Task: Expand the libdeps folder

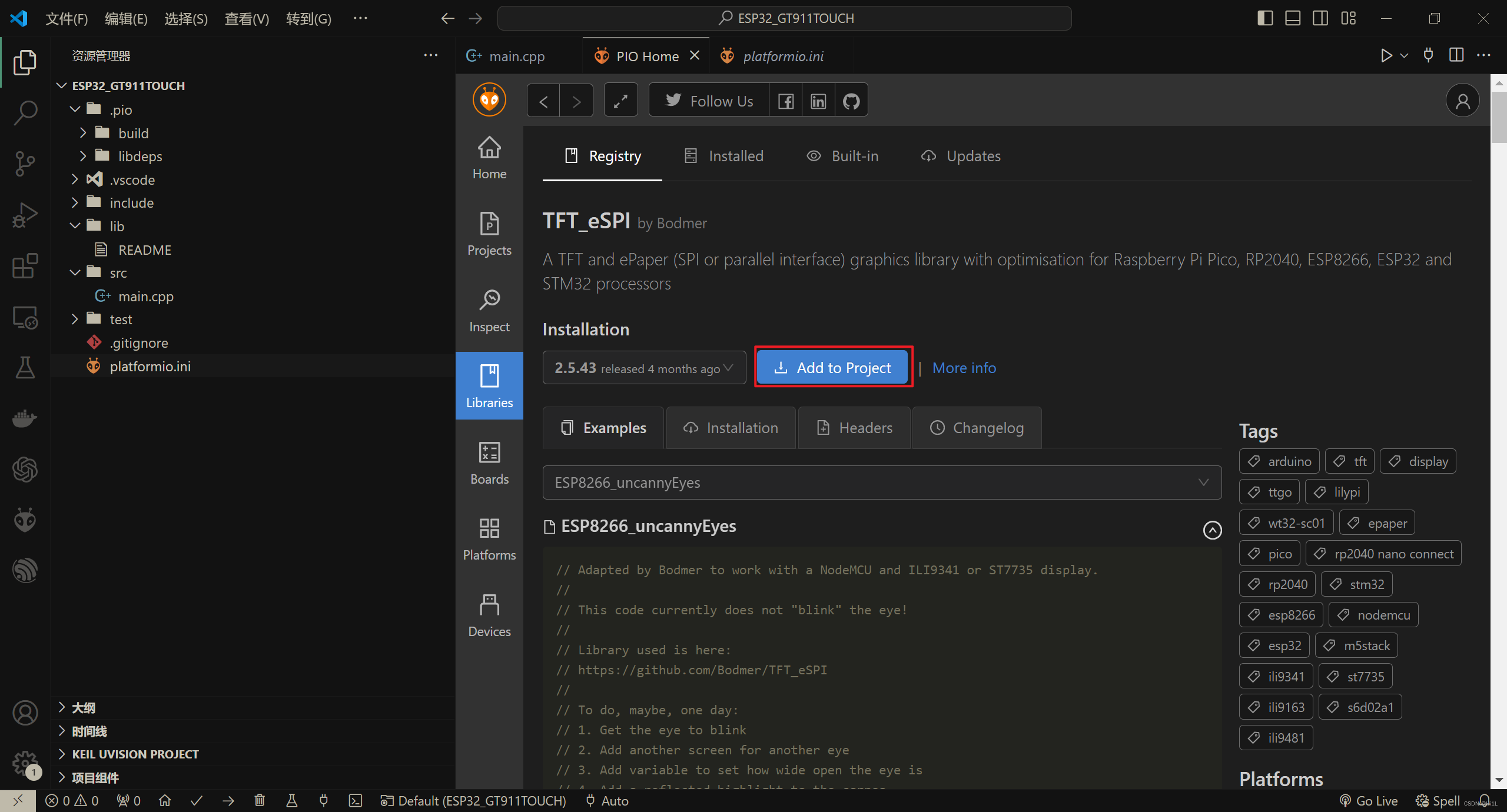Action: [x=140, y=157]
